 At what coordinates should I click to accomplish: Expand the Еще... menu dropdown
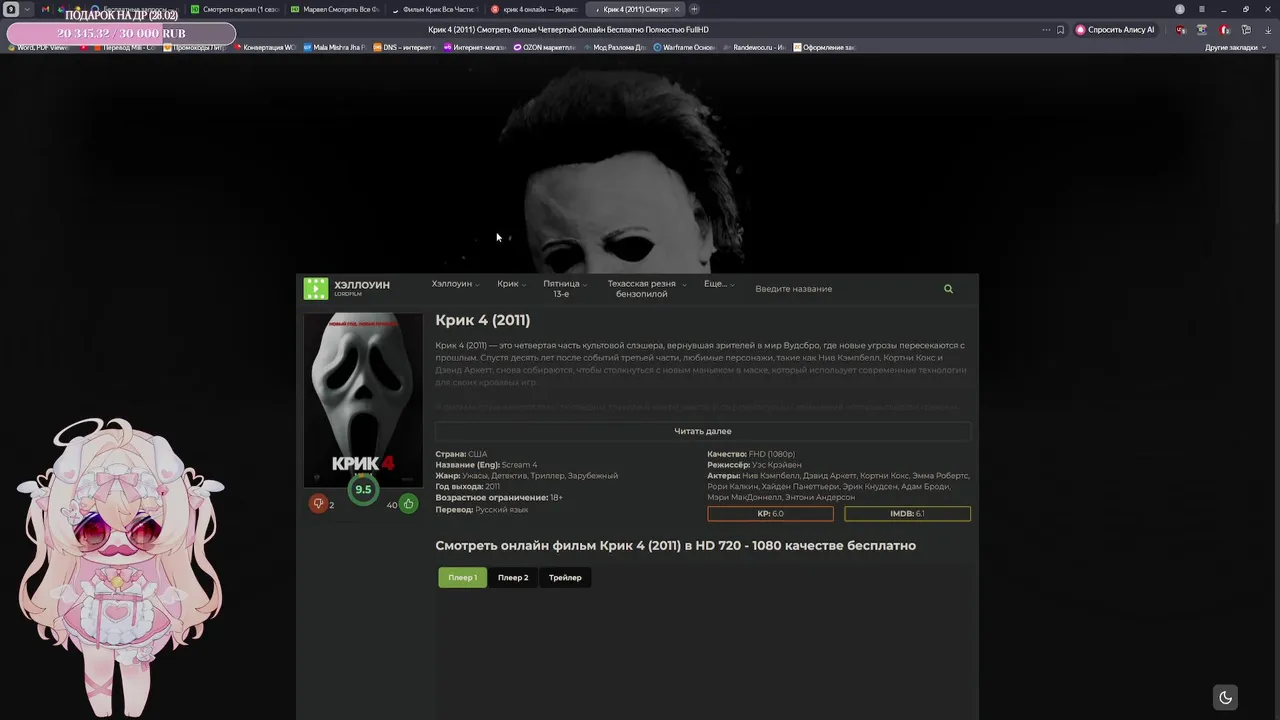coord(719,284)
